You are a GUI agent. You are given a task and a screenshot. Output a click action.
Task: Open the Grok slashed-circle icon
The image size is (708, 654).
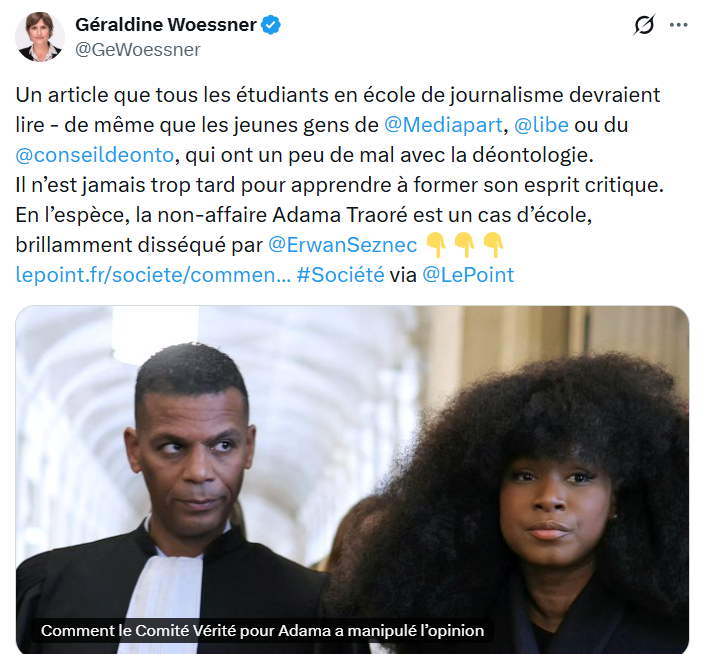644,25
